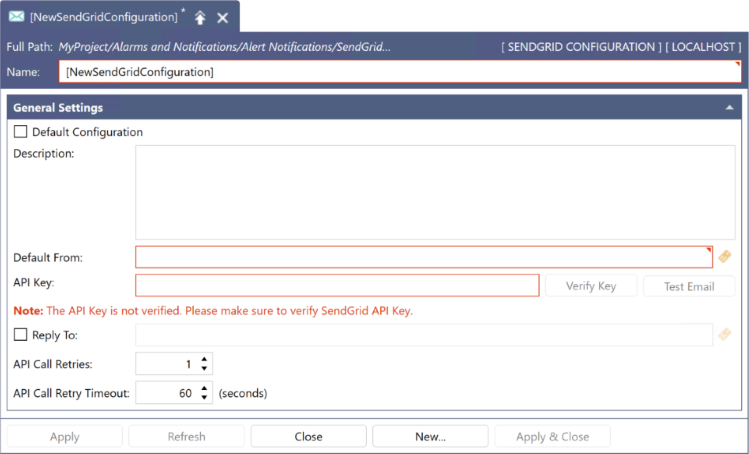Click the pin arrow icon on the tab
Viewport: 749px width, 454px height.
[x=200, y=18]
